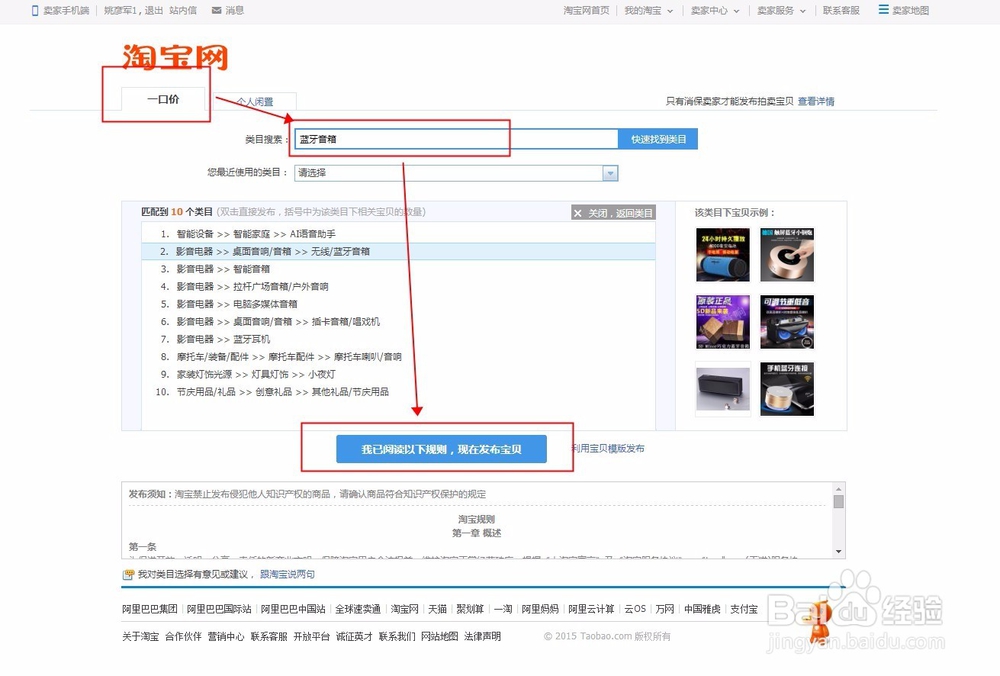The image size is (1000, 676).
Task: Open 联系客服 in top bar
Action: (x=841, y=10)
